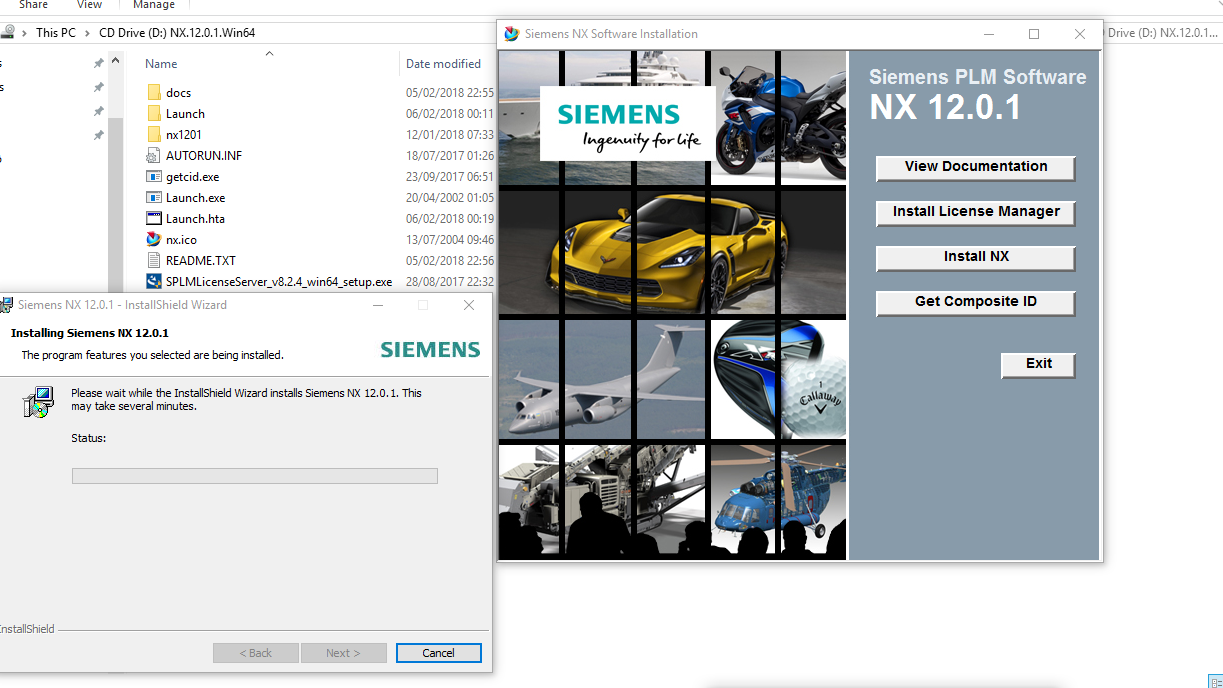Open the Manage ribbon tab
Image resolution: width=1223 pixels, height=688 pixels.
pyautogui.click(x=153, y=5)
